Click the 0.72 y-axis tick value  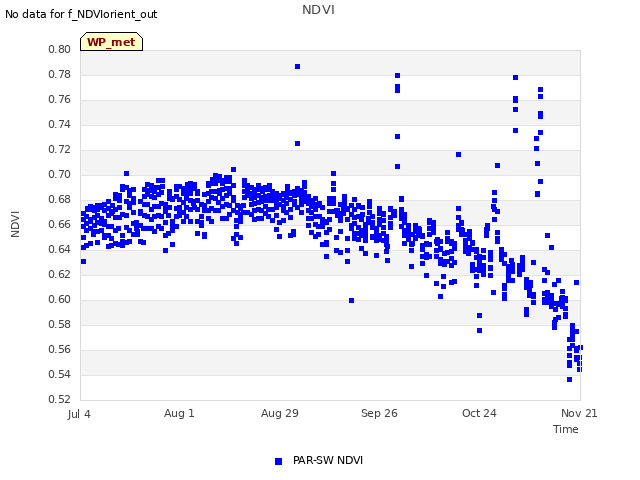coord(60,149)
